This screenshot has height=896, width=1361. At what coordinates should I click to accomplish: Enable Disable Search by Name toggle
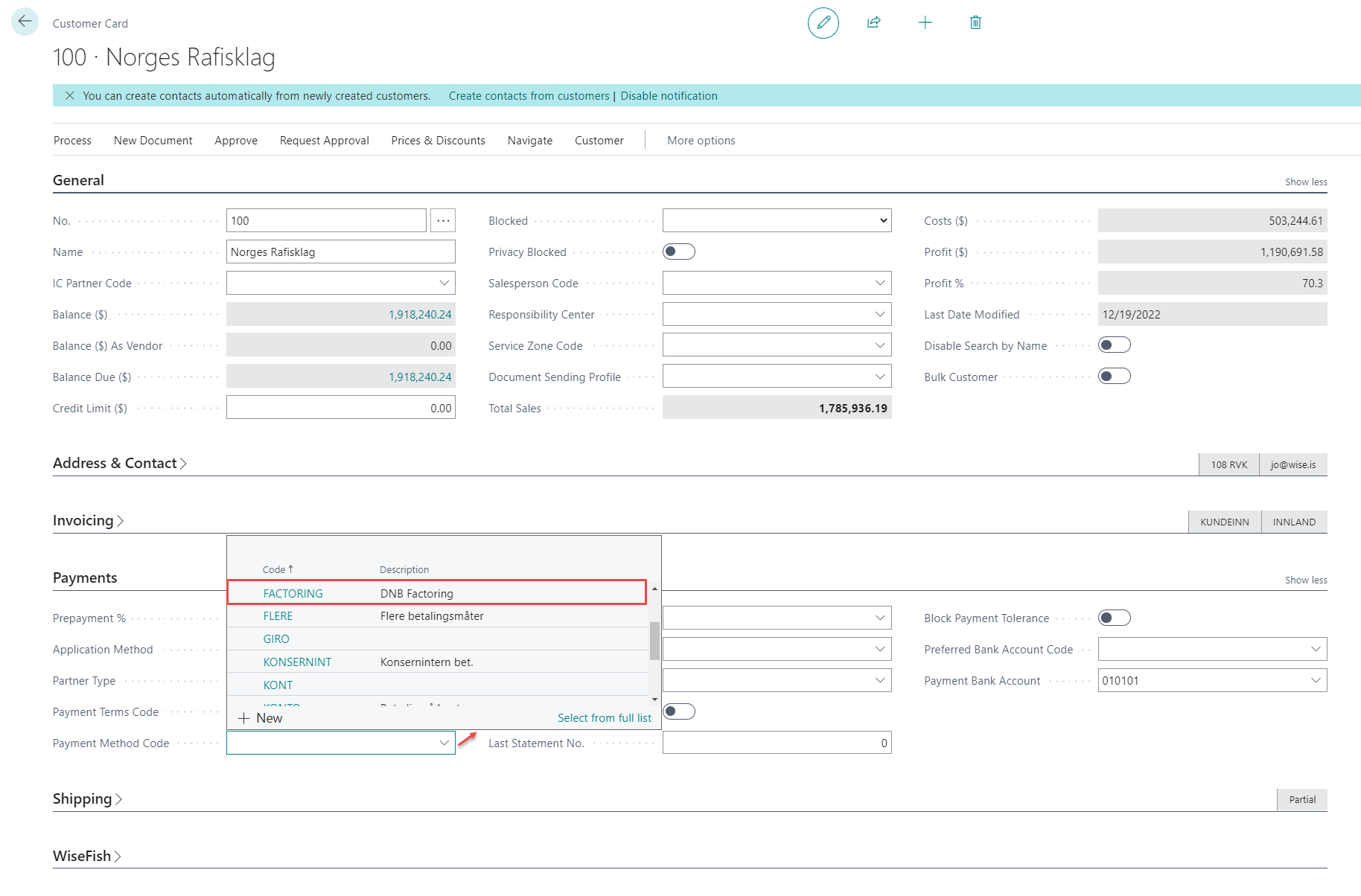click(x=1114, y=345)
